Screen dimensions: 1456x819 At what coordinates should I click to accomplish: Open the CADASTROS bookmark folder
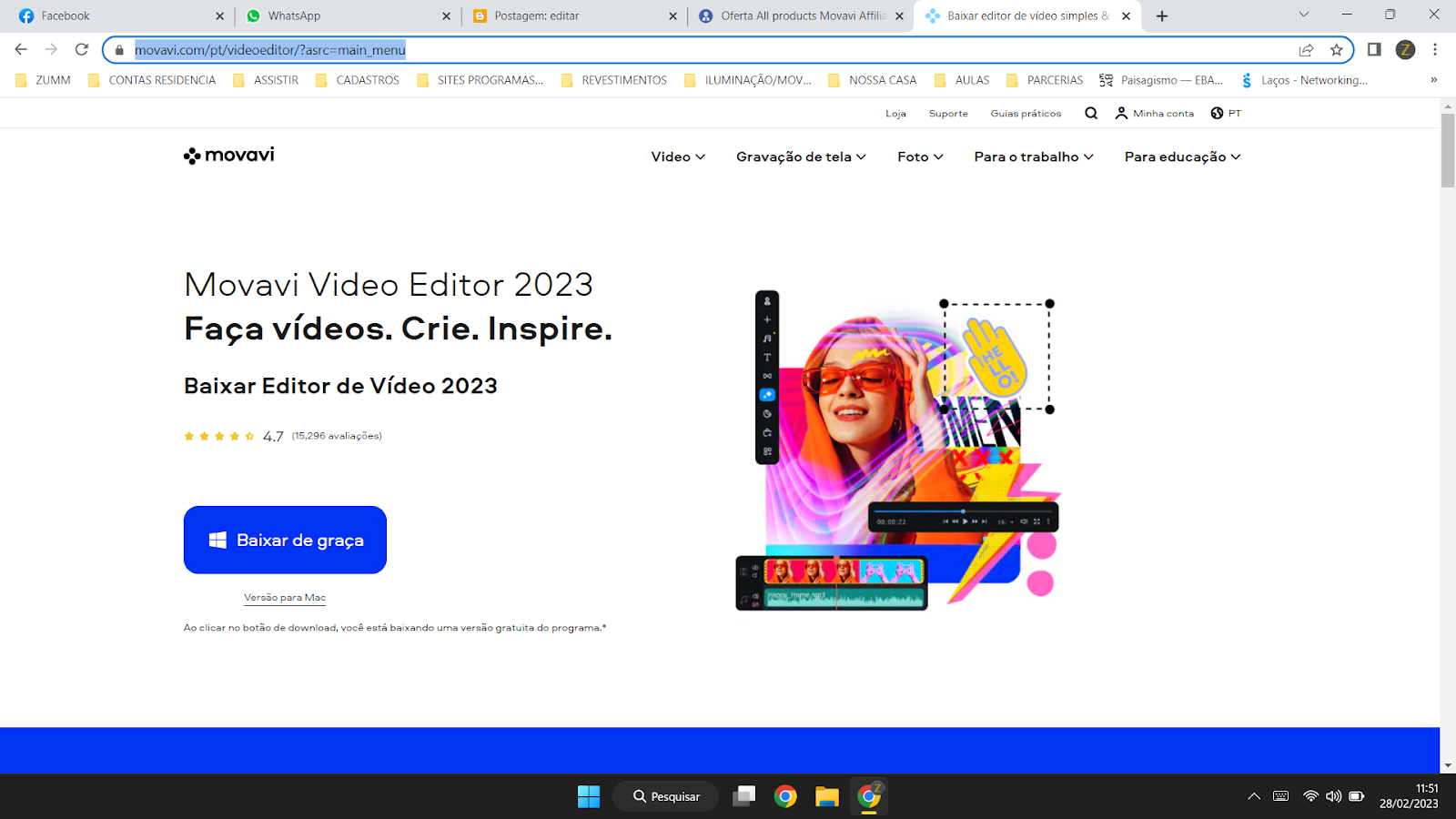click(x=358, y=80)
